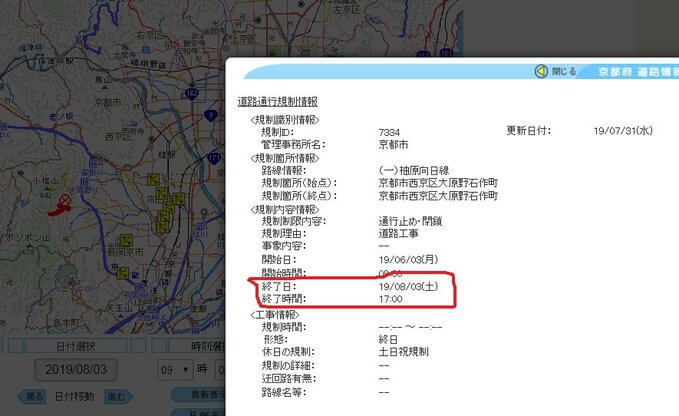Click the route 9 shield on the map
The width and height of the screenshot is (679, 416).
point(210,116)
